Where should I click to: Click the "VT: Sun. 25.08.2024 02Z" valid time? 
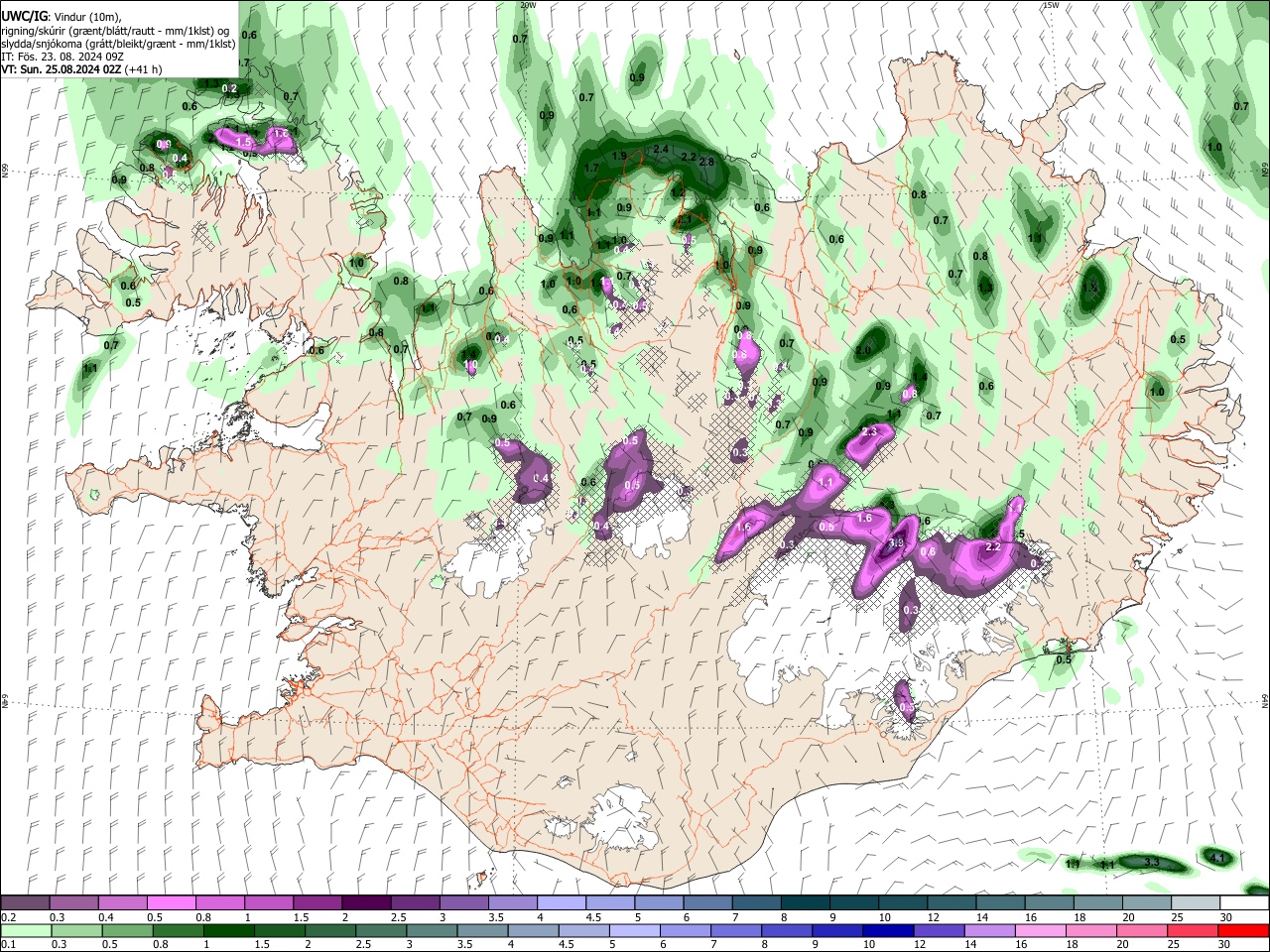pyautogui.click(x=62, y=69)
